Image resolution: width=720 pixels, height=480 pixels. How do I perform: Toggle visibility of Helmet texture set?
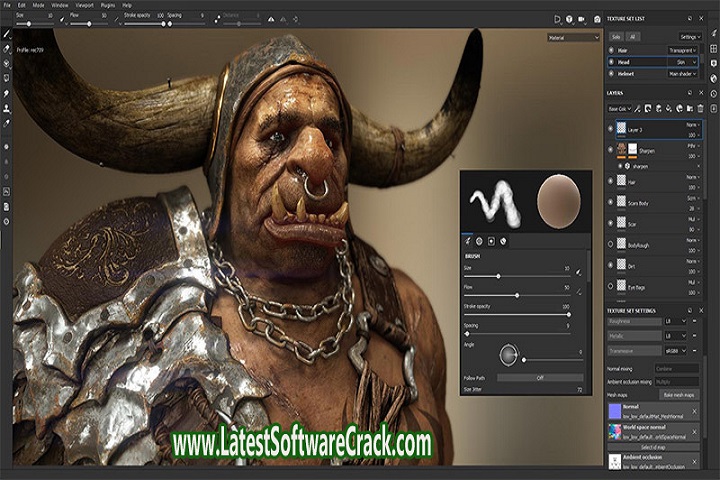(x=611, y=73)
